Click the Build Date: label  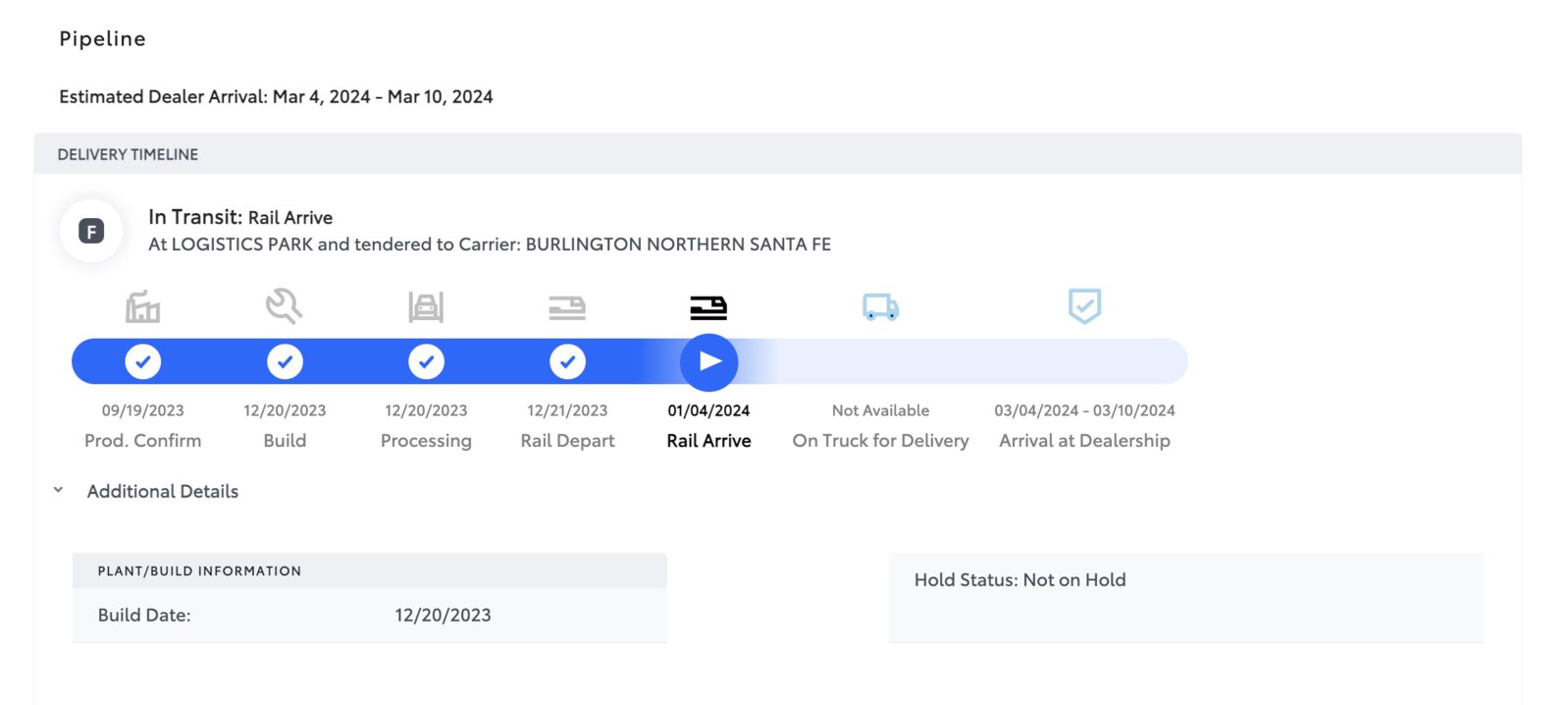click(x=144, y=616)
